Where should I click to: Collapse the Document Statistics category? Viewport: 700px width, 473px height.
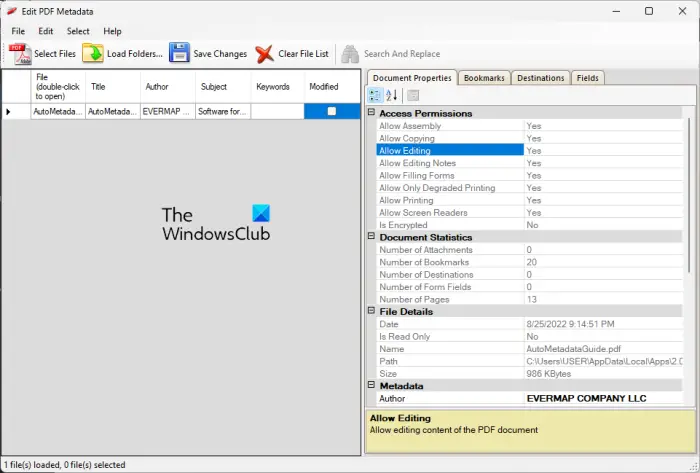[x=371, y=236]
